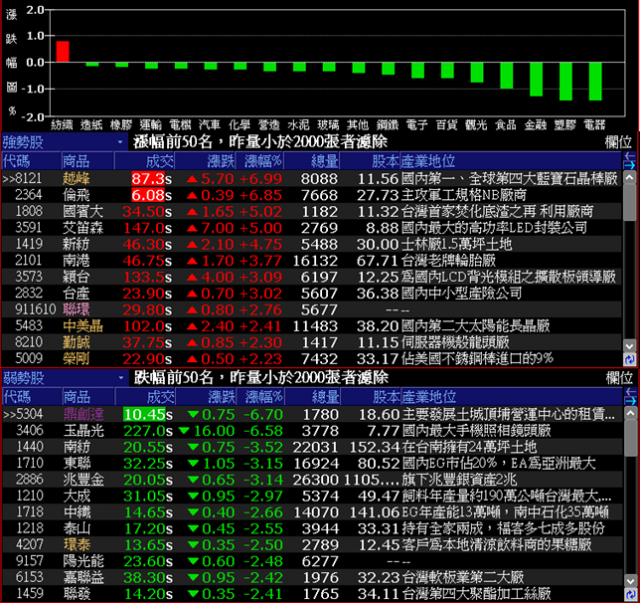Click the 台灣老牌輪胎廠 description for 南港
Image resolution: width=640 pixels, height=603 pixels.
pyautogui.click(x=448, y=260)
